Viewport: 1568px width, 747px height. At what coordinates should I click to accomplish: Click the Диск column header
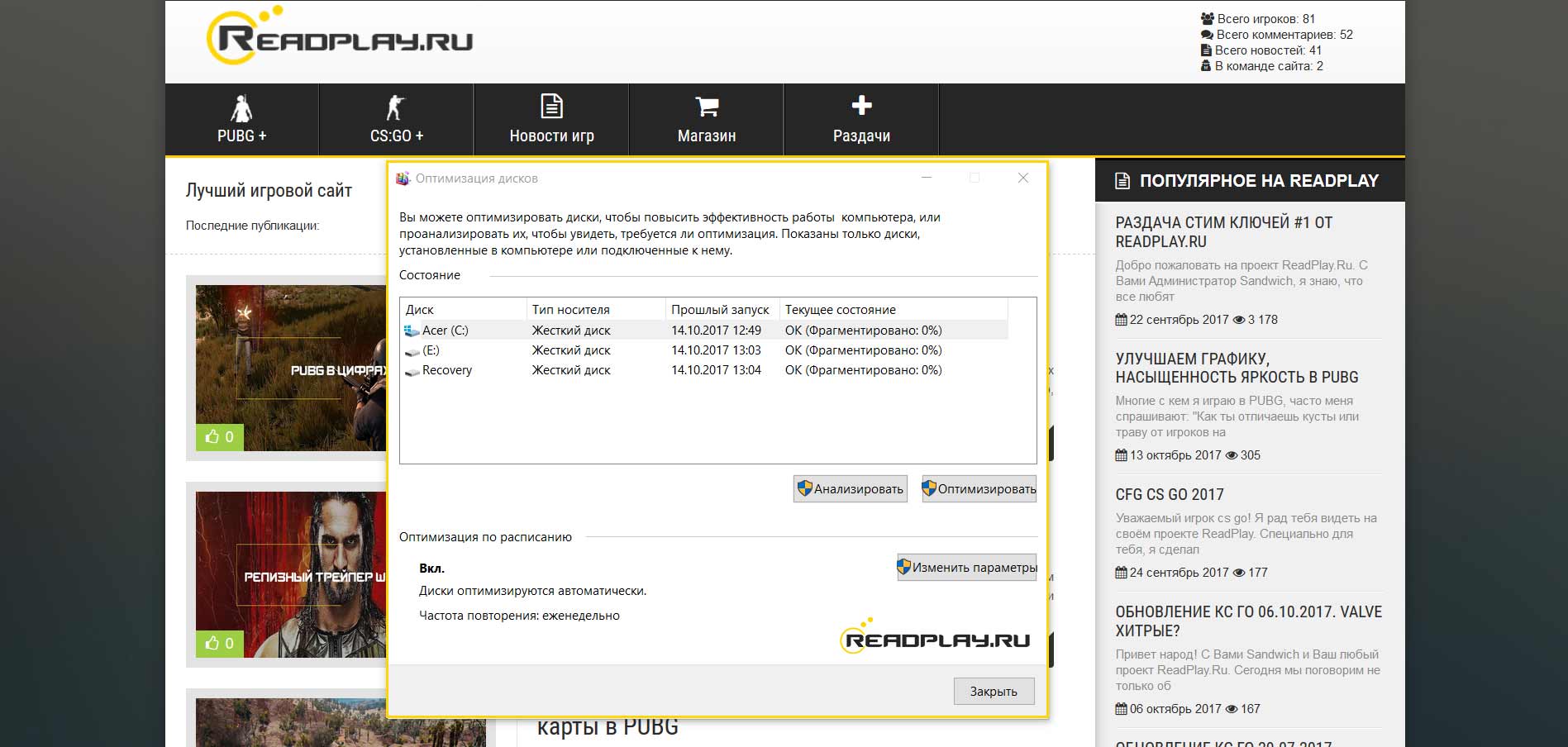point(464,310)
